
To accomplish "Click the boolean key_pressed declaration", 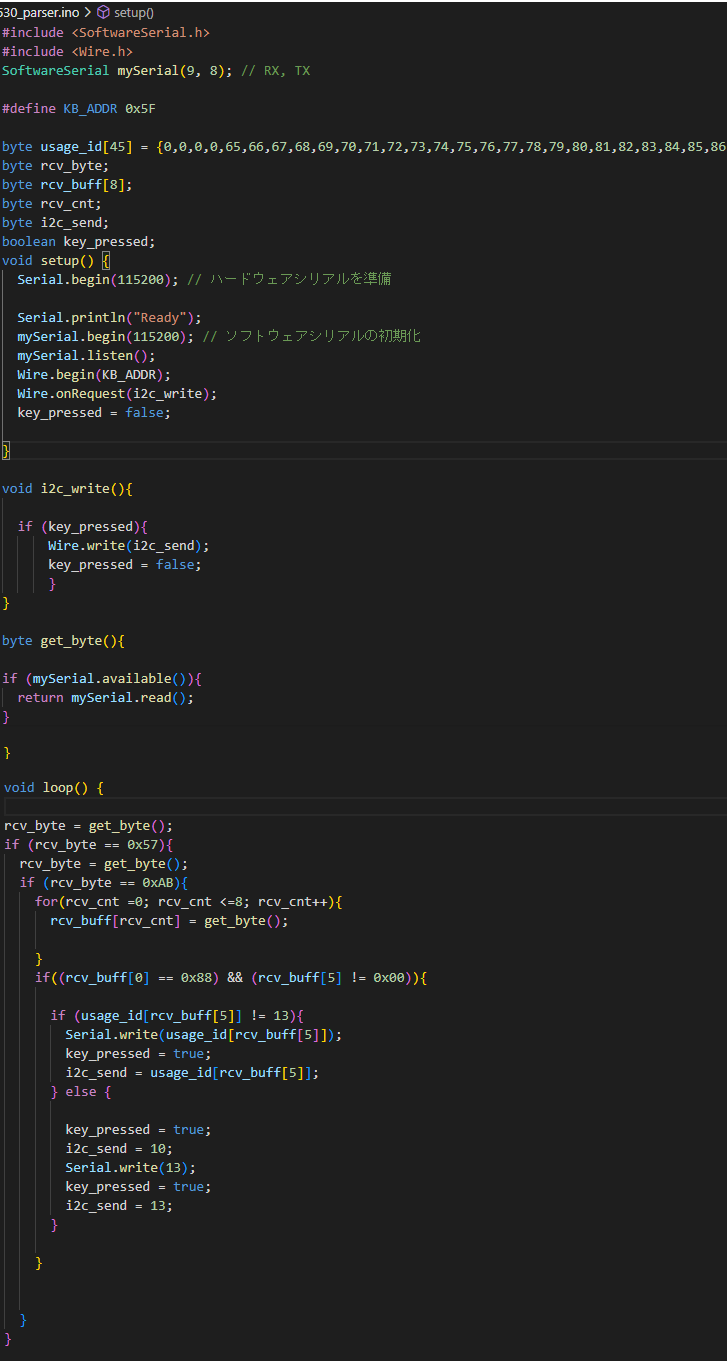I will 78,241.
